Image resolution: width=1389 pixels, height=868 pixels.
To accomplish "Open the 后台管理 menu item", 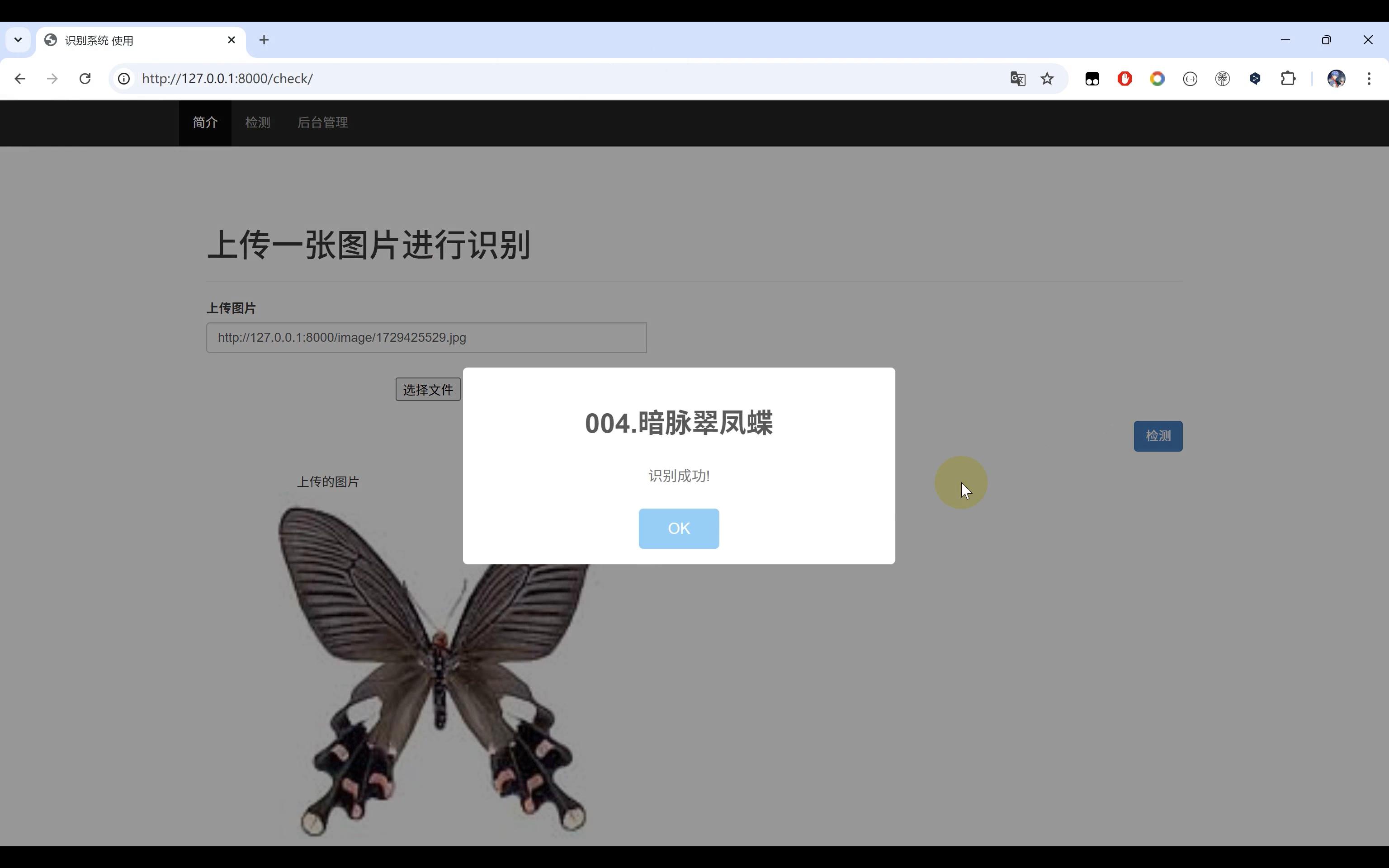I will pyautogui.click(x=322, y=122).
